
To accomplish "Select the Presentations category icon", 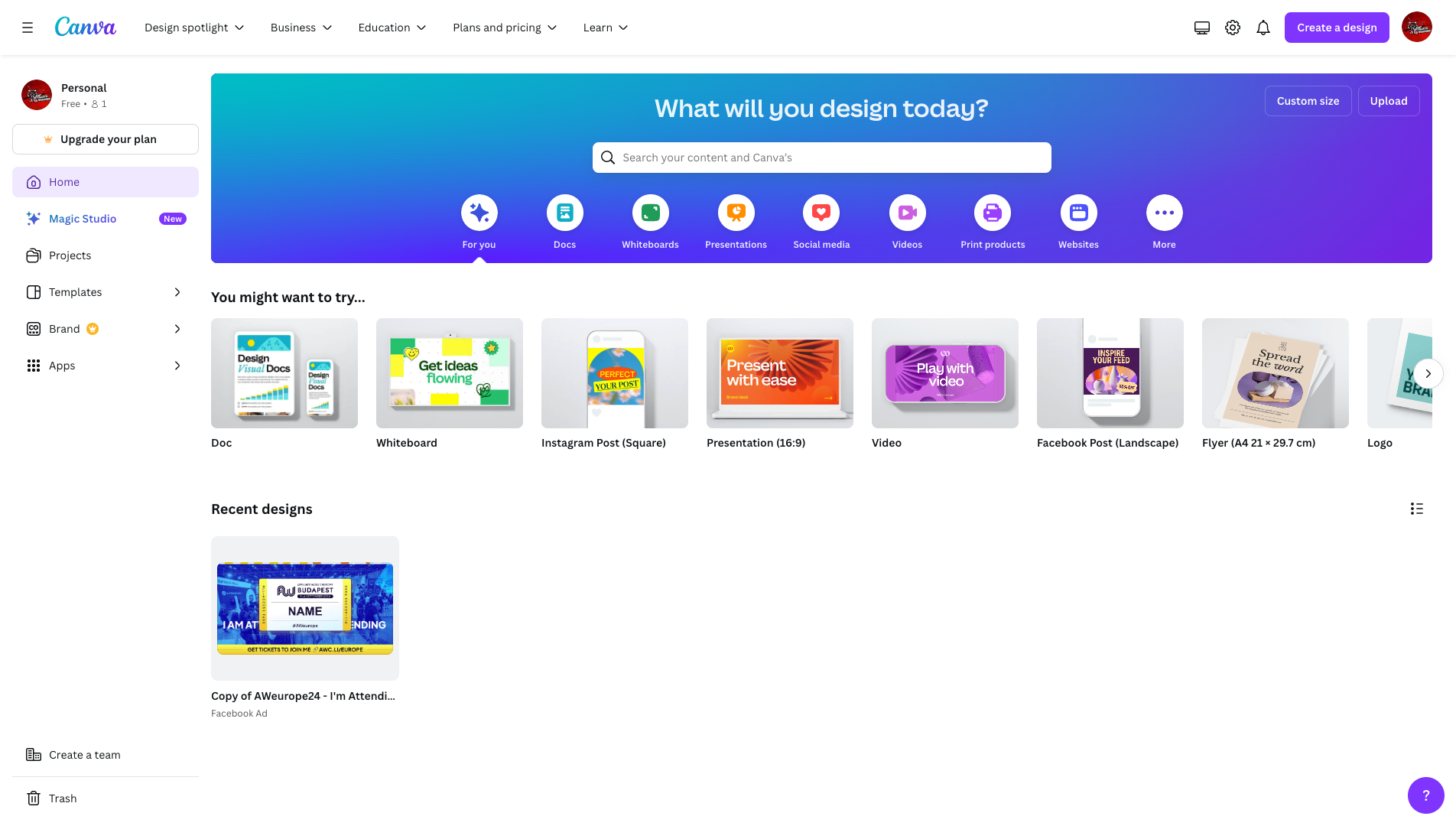I will pos(736,213).
